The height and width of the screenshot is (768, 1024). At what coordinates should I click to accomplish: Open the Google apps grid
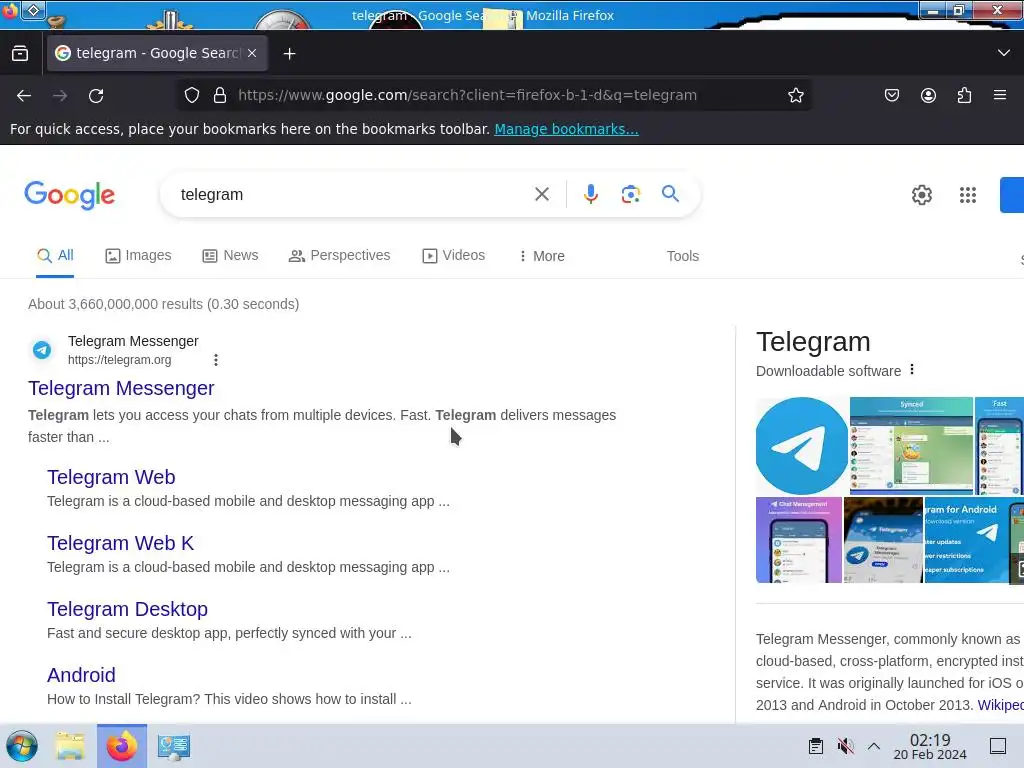pyautogui.click(x=968, y=195)
